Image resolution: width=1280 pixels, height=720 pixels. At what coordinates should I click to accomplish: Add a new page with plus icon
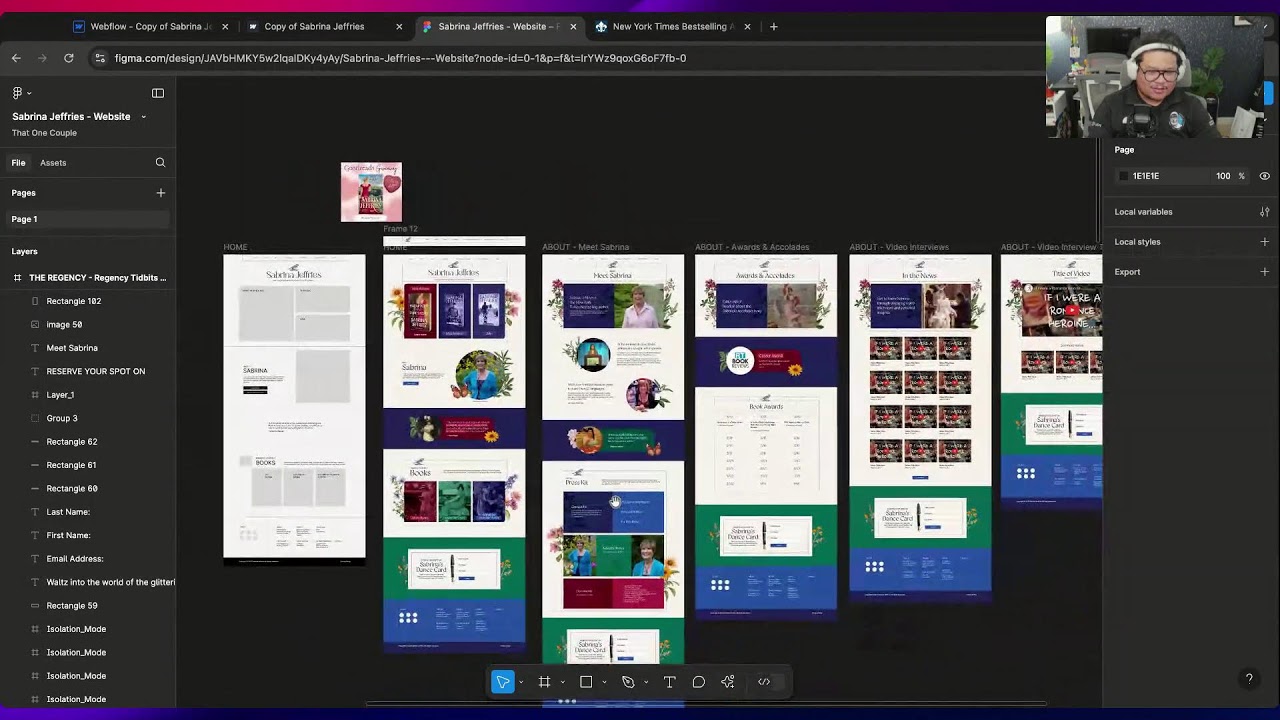(x=160, y=193)
